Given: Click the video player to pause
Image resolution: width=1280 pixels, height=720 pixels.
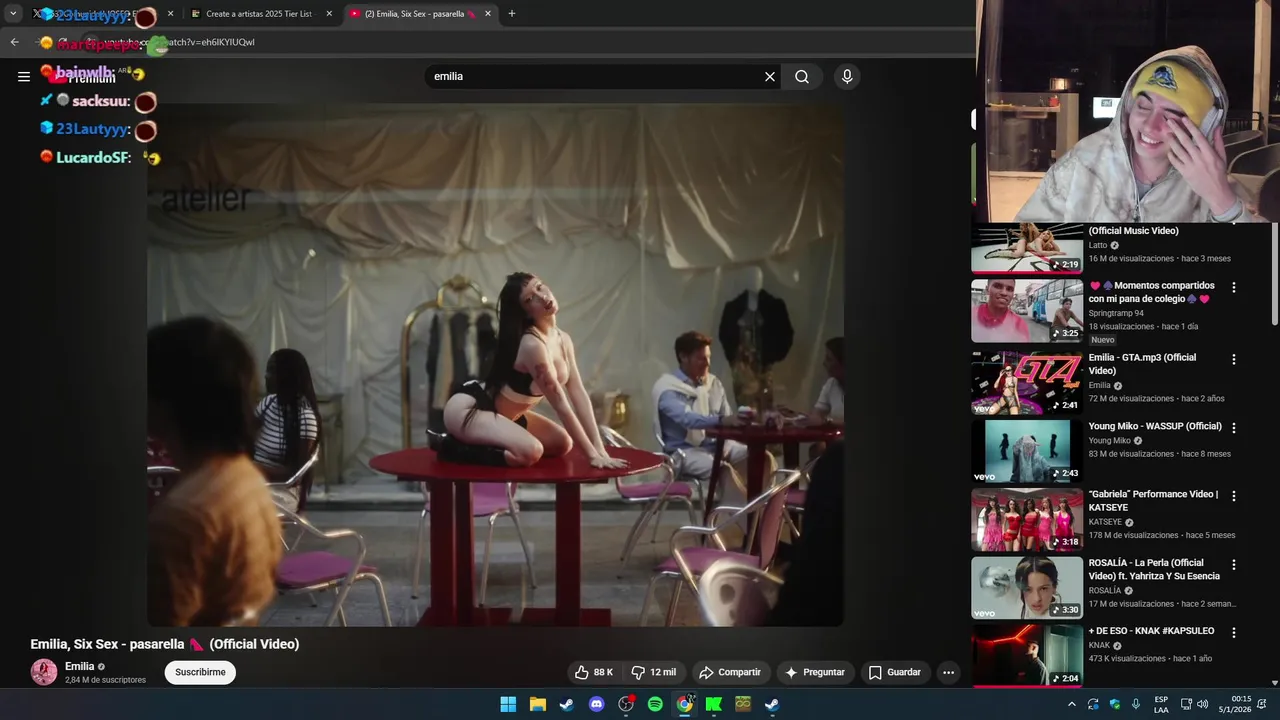Looking at the screenshot, I should [x=495, y=365].
